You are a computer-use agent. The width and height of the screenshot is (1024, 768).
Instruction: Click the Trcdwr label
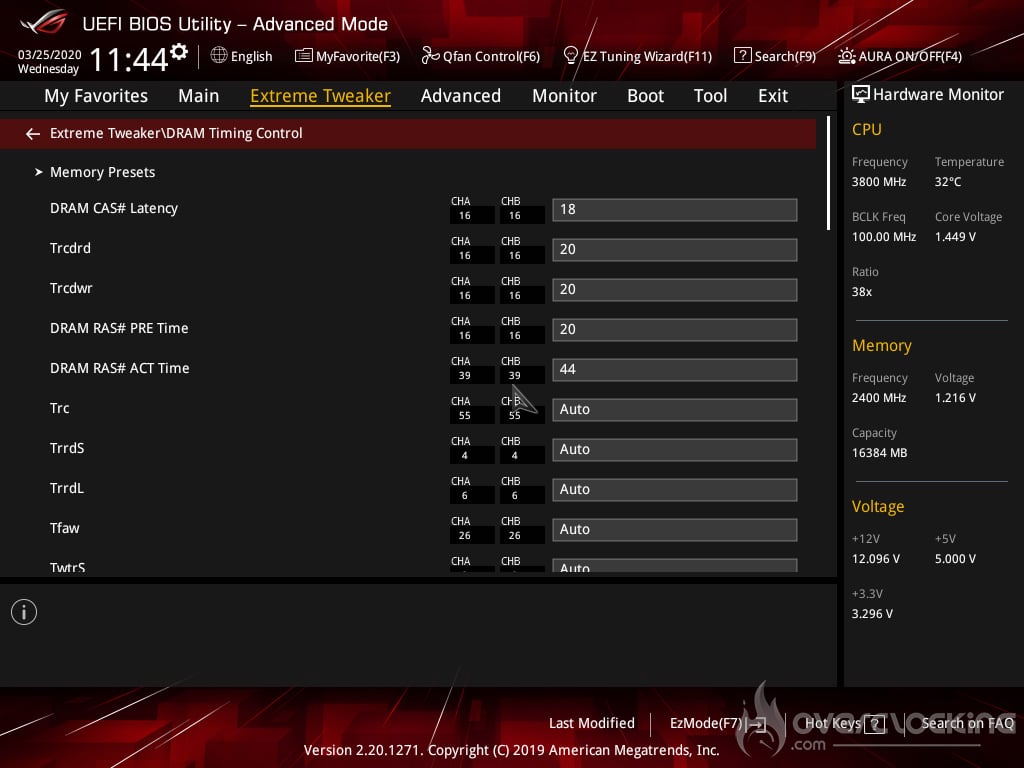(x=71, y=288)
